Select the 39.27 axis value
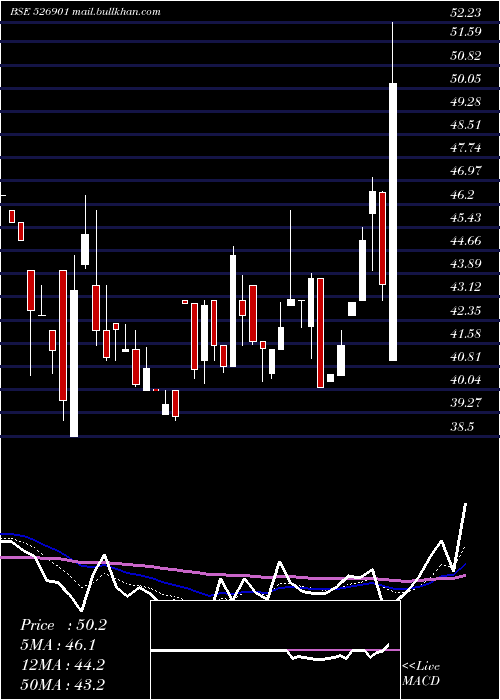Viewport: 500px width, 700px height. (x=466, y=403)
